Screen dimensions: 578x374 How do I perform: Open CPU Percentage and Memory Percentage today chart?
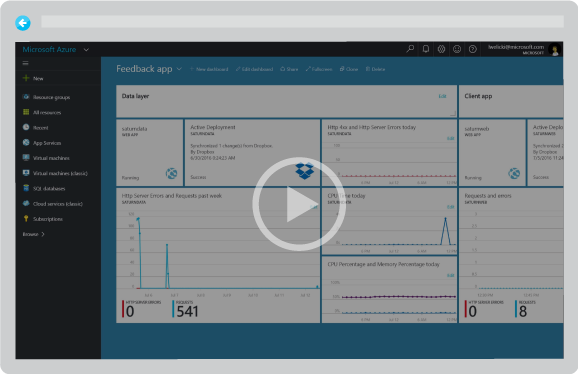click(389, 290)
